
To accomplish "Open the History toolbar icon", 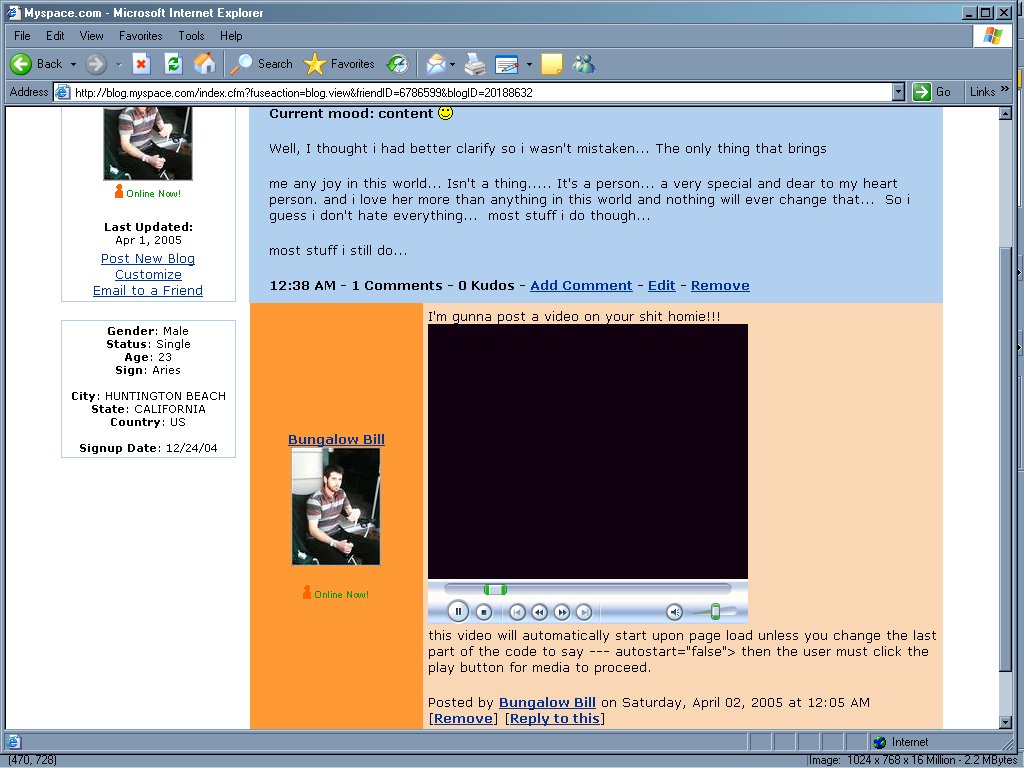I will point(397,64).
